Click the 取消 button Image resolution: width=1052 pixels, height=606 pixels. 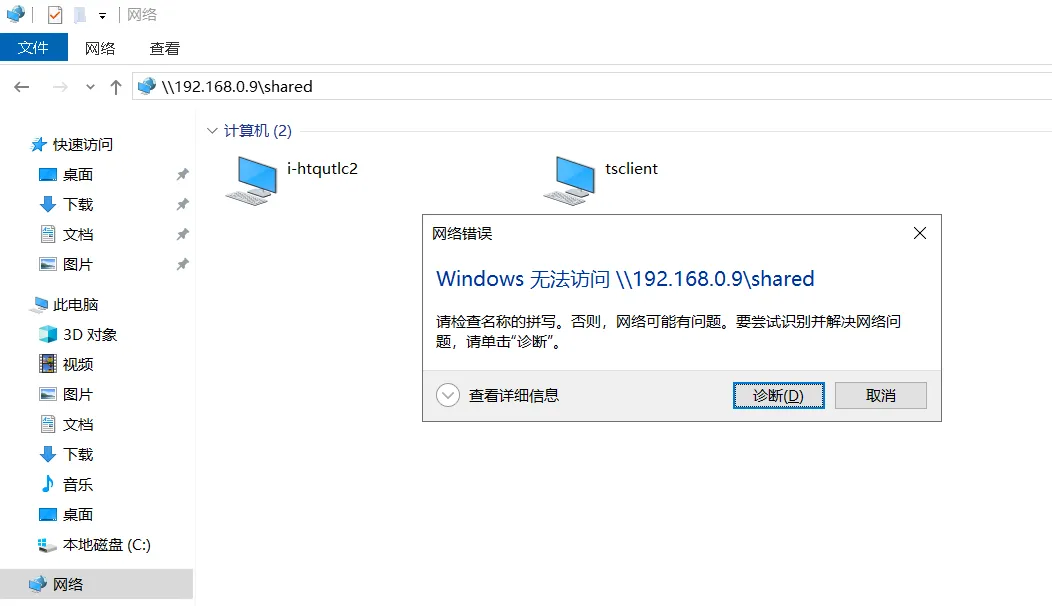(x=880, y=395)
